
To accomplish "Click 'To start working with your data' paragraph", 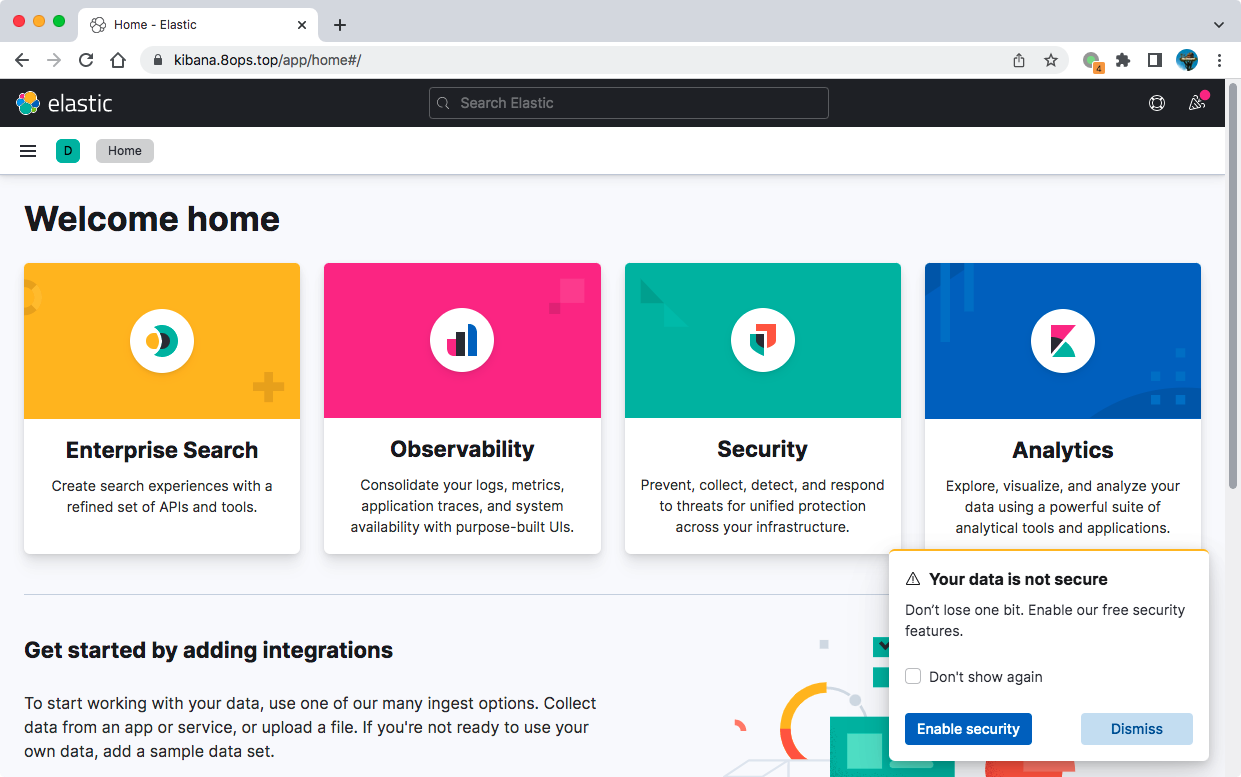I will (310, 727).
